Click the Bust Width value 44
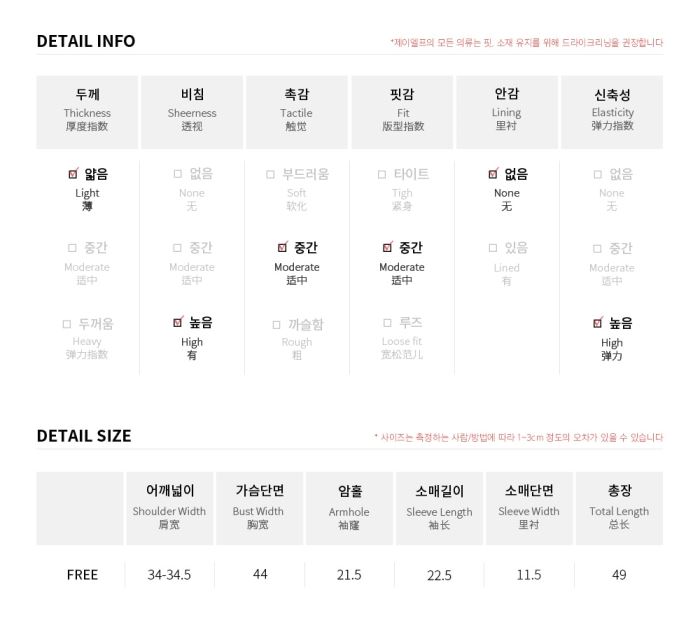 click(260, 574)
